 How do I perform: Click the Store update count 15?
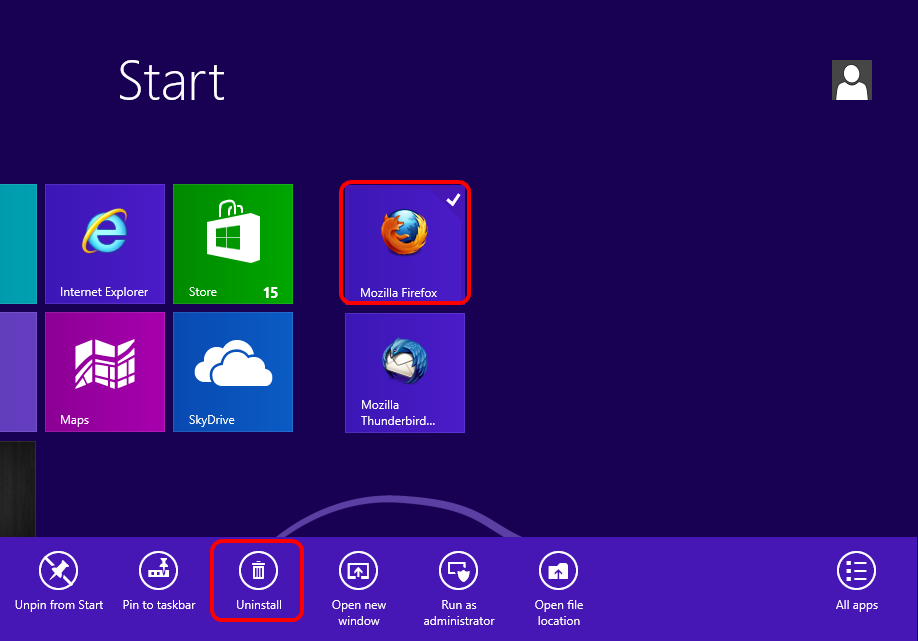point(270,293)
